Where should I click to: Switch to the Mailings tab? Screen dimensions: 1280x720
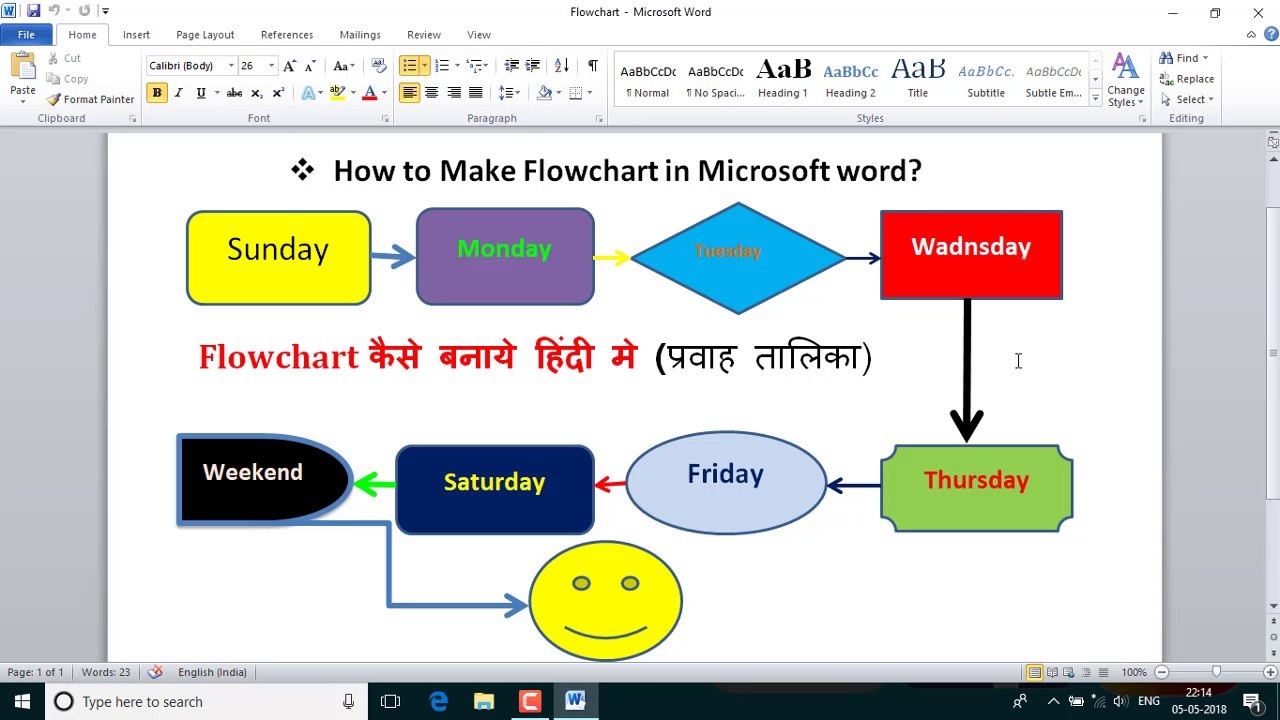[x=360, y=35]
